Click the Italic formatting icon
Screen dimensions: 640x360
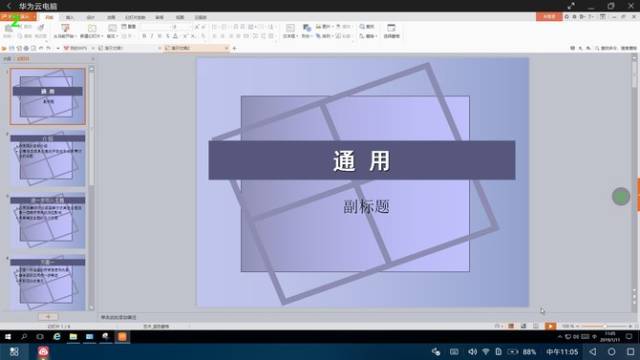(x=152, y=36)
